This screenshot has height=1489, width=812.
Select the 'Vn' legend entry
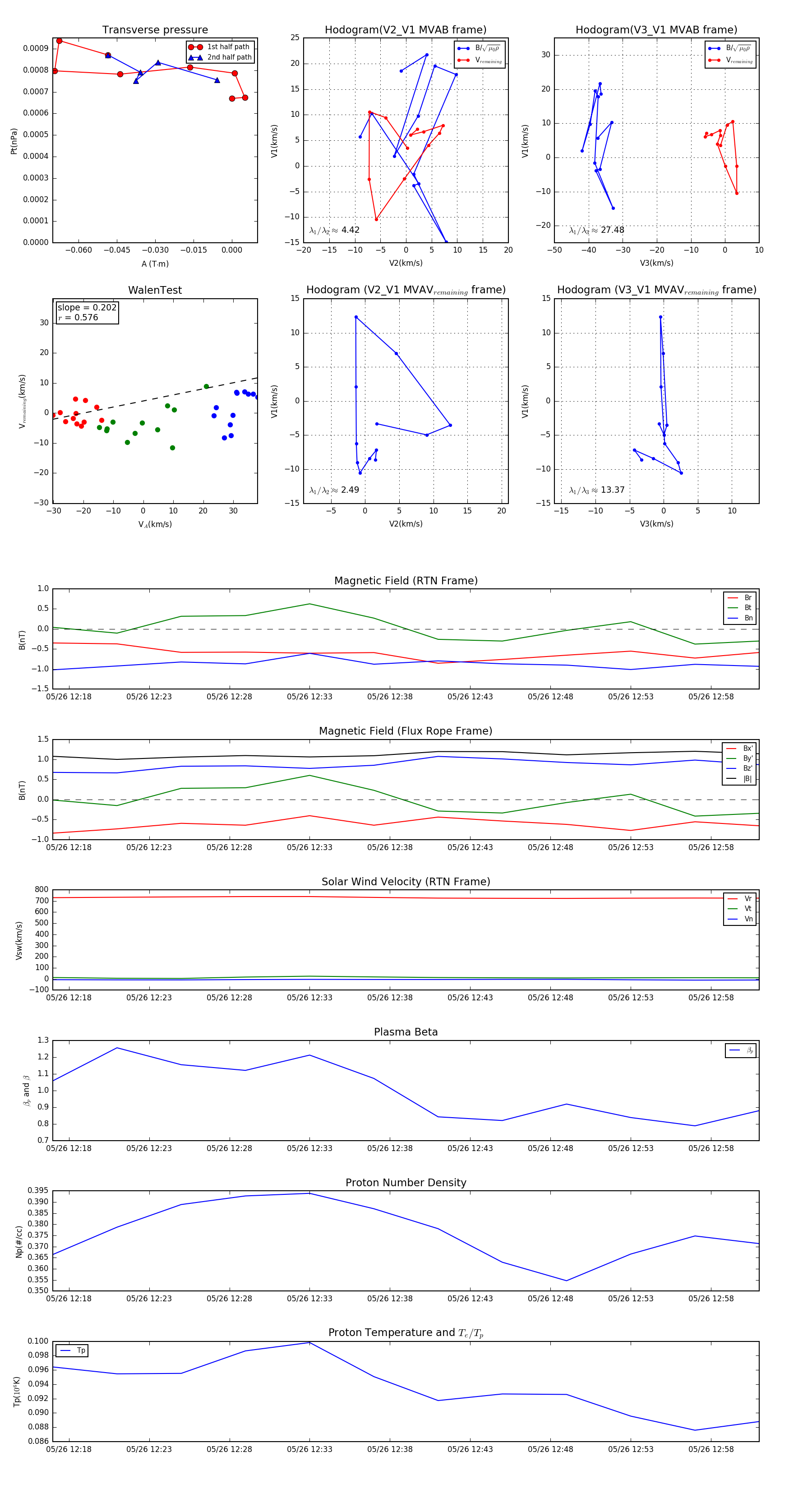pos(740,919)
